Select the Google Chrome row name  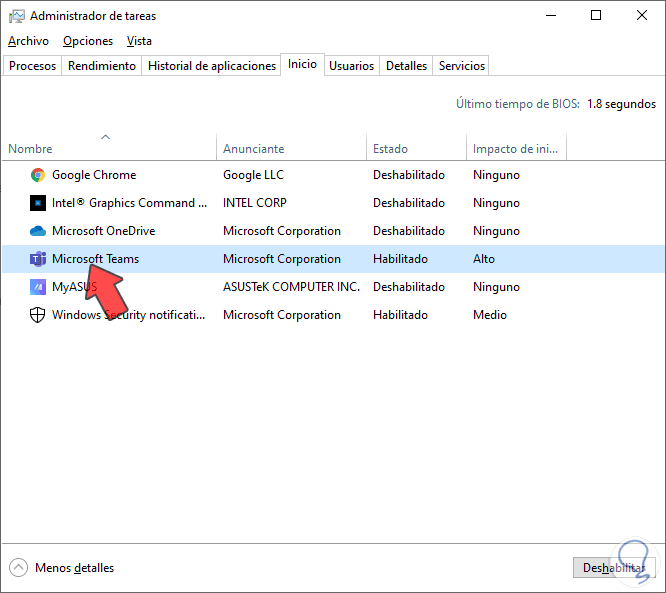pos(94,175)
